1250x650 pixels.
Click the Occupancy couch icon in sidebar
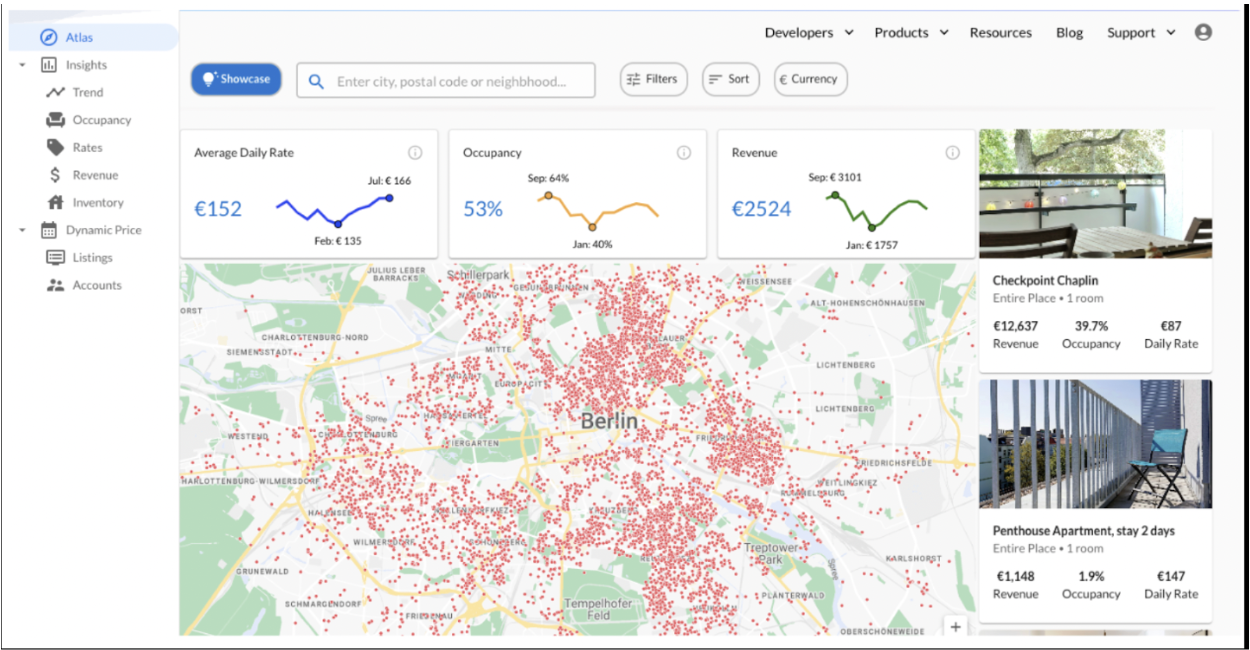tap(55, 119)
